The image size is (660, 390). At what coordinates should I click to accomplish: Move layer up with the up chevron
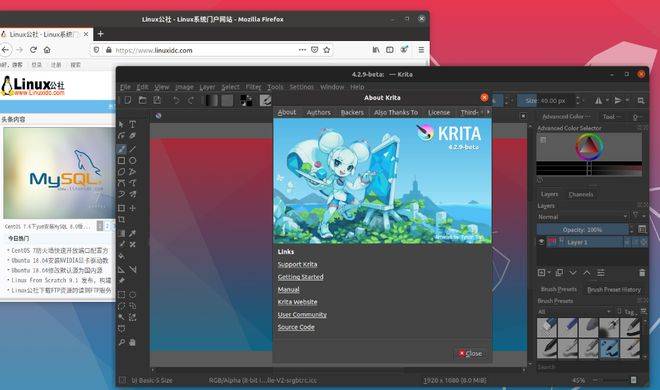coord(587,273)
